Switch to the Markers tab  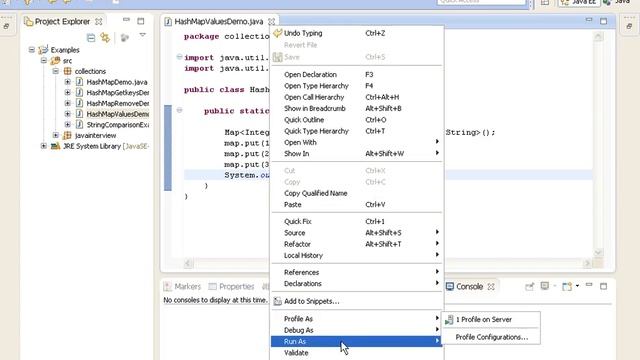(x=182, y=287)
